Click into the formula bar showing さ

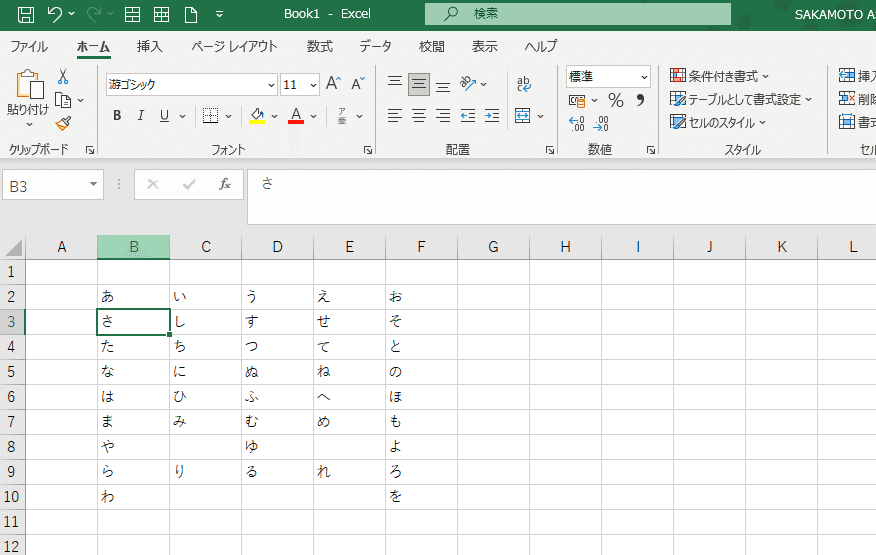[561, 196]
